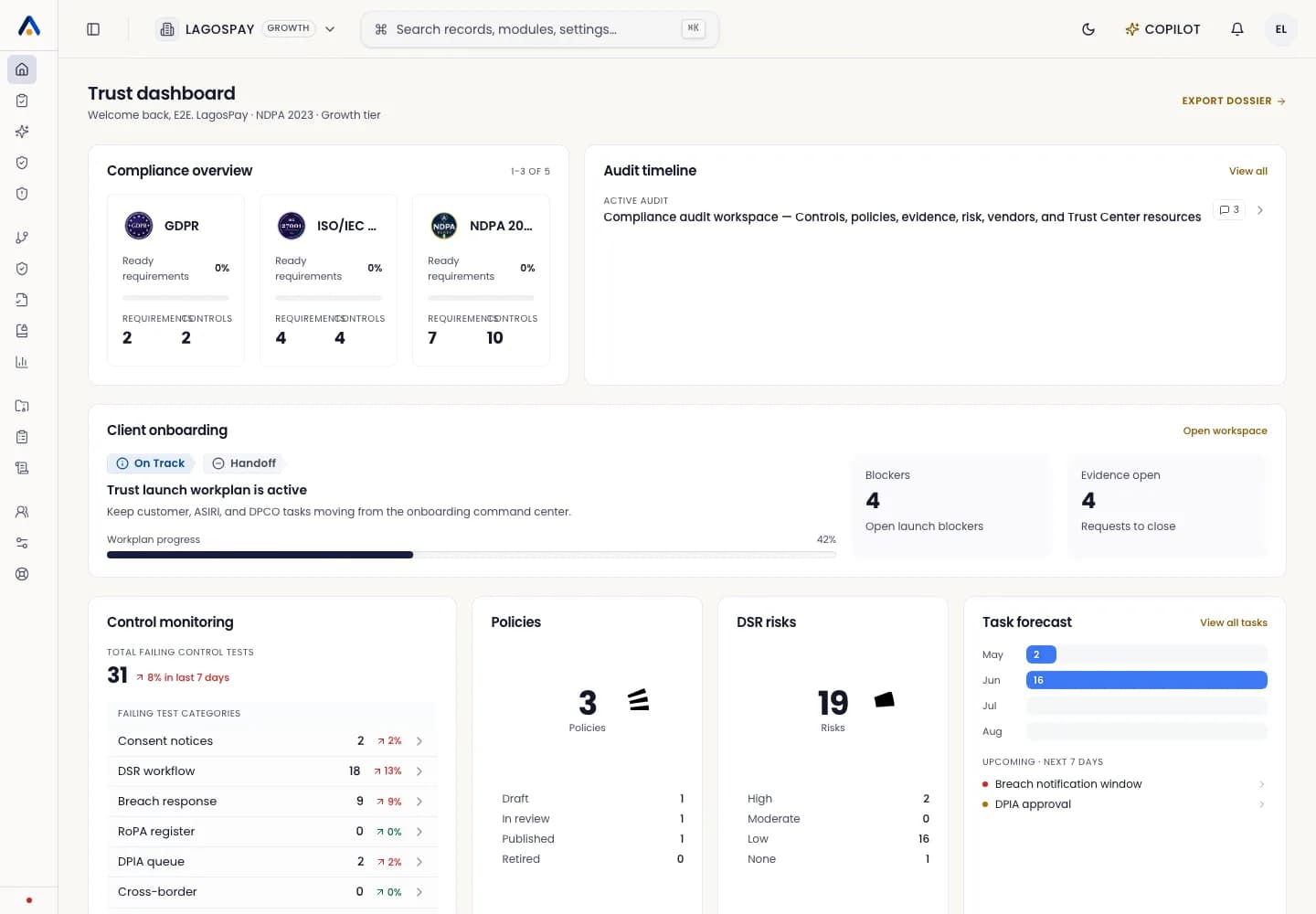Click the '8% in last 7 days' trend
This screenshot has width=1316, height=914.
(183, 677)
